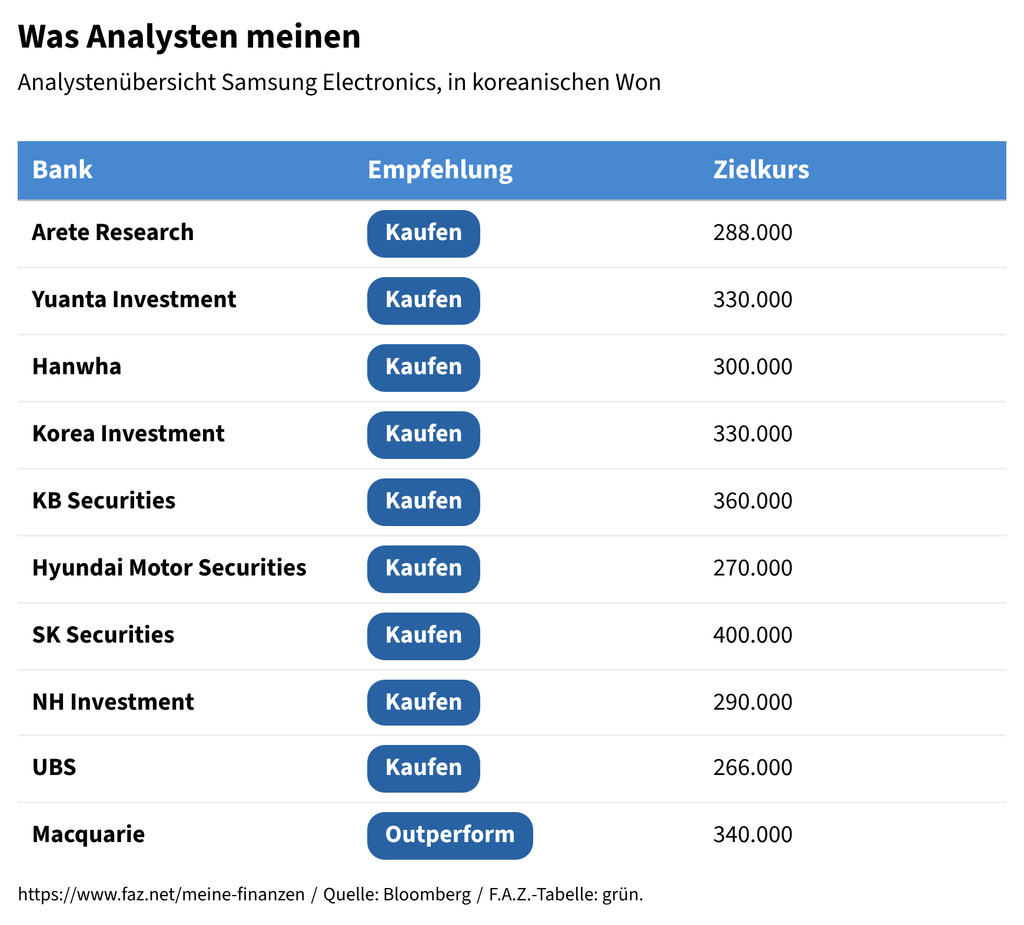Click the Macquarie bank name
Screen dimensions: 1024x925
[88, 835]
